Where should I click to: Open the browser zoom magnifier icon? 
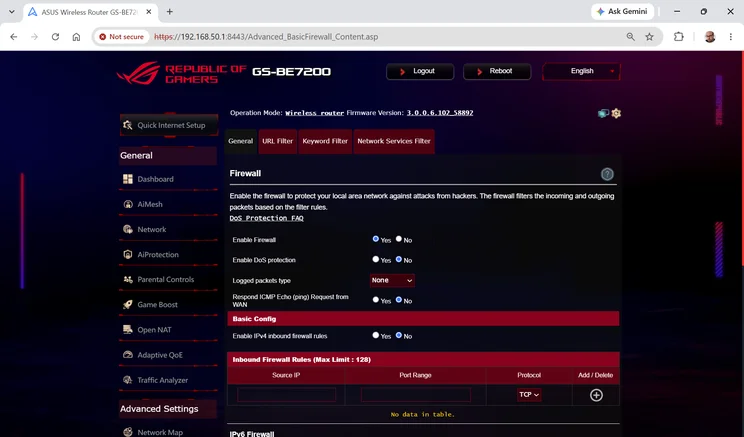630,37
